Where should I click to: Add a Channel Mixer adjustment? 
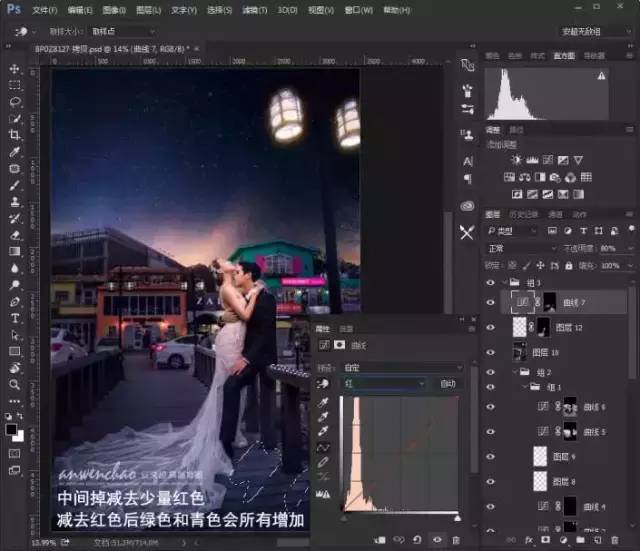(x=571, y=177)
